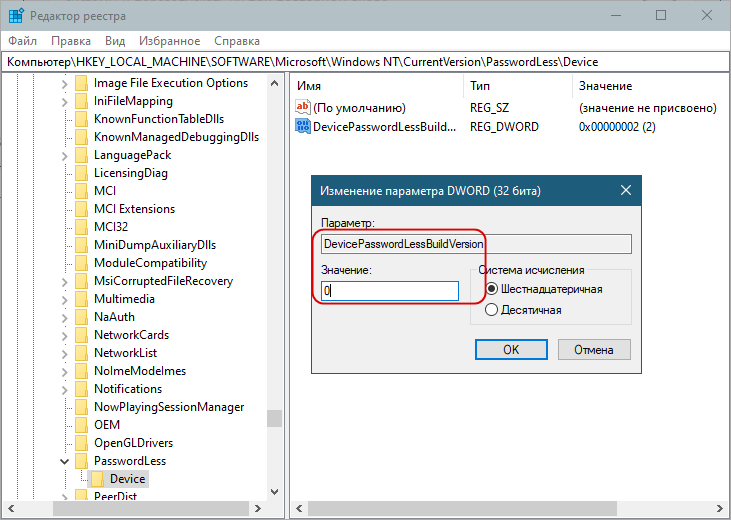
Task: Select the Шестнадцатеричная radio button
Action: pos(491,289)
